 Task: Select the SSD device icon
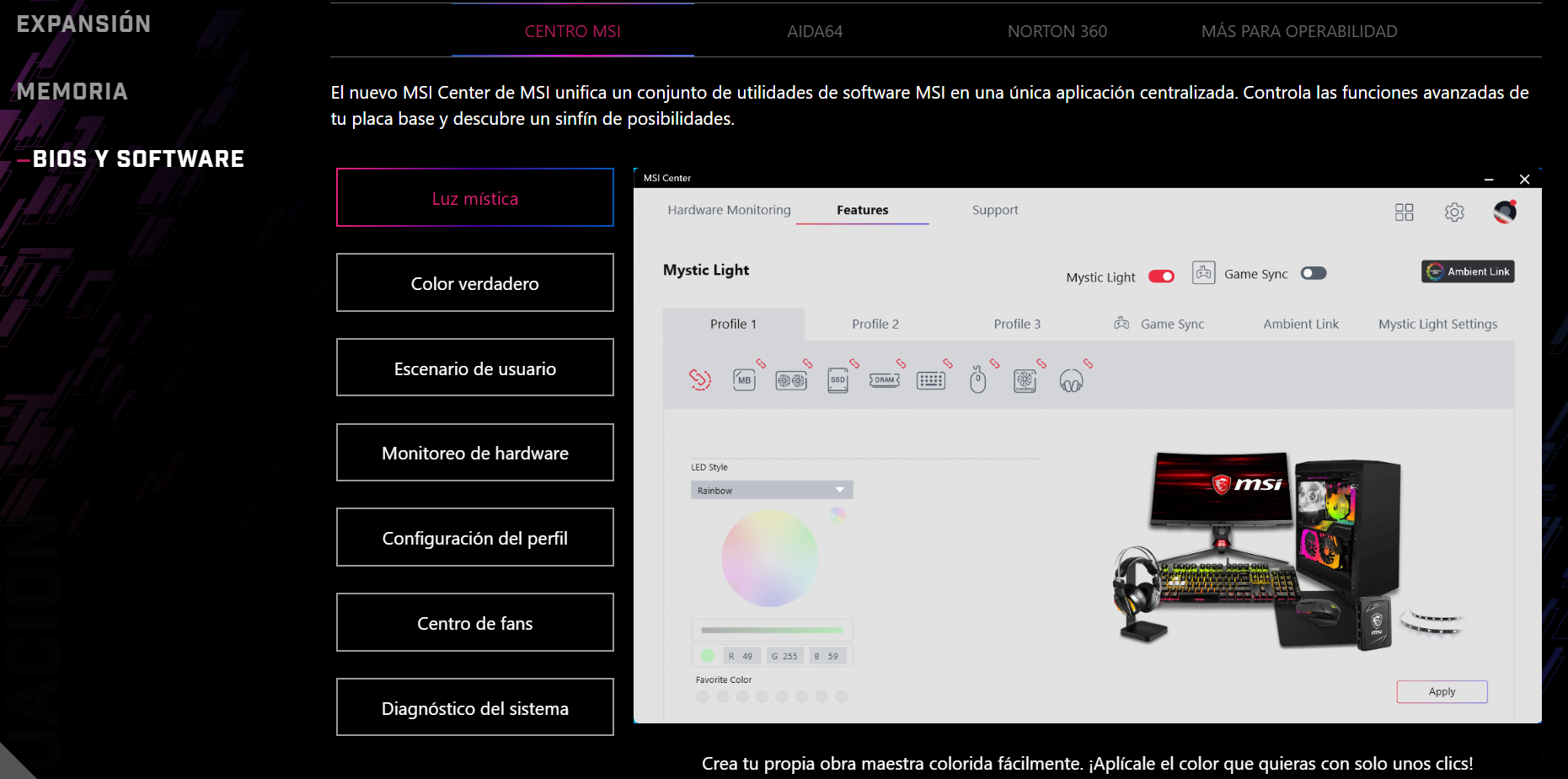tap(838, 380)
